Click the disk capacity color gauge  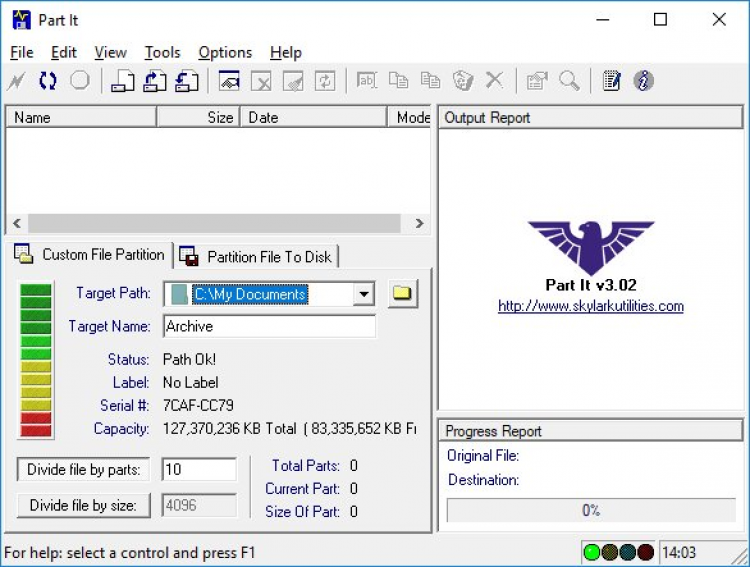point(36,359)
